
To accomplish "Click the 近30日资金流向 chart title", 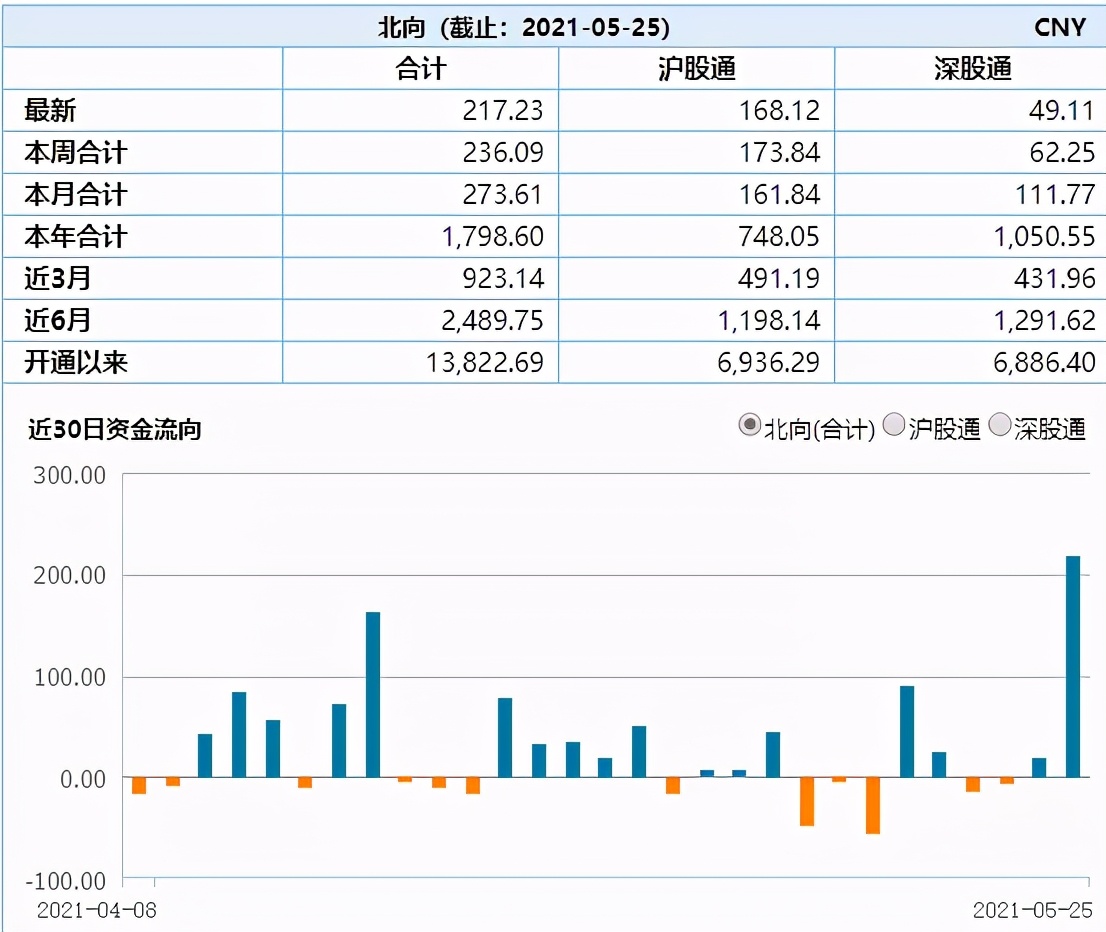I will 115,430.
